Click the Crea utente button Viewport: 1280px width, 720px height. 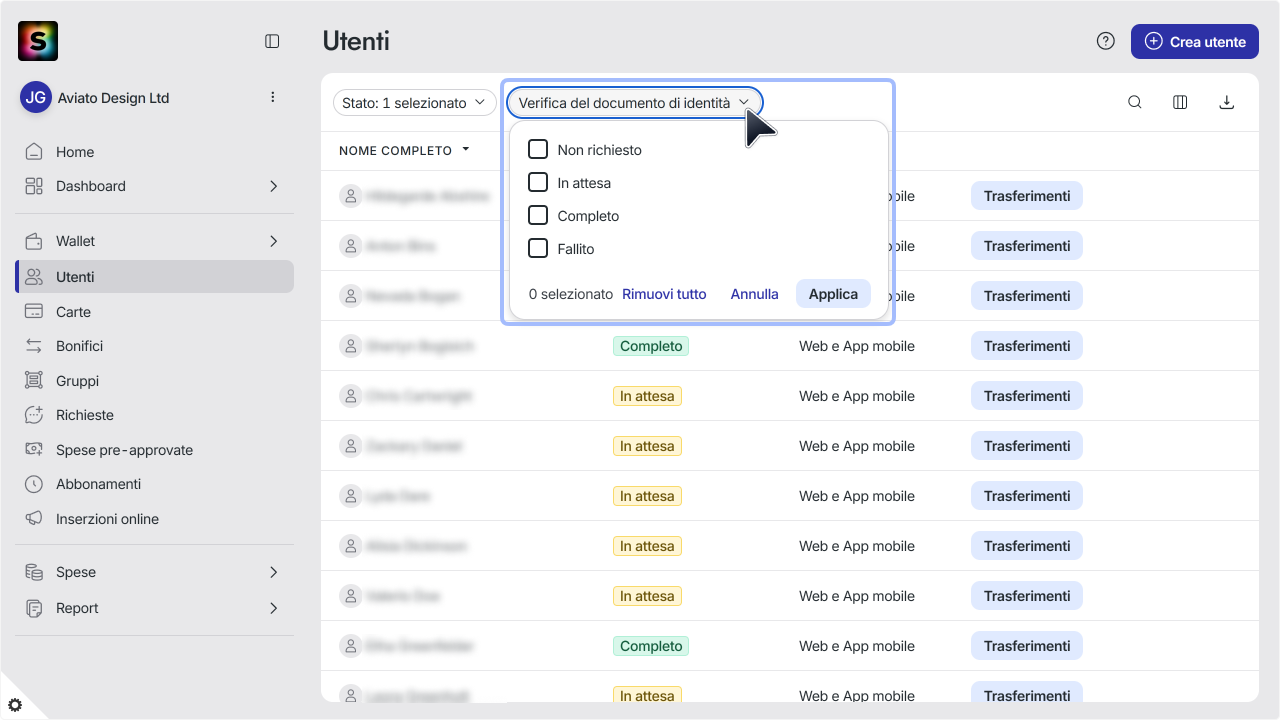pos(1194,42)
